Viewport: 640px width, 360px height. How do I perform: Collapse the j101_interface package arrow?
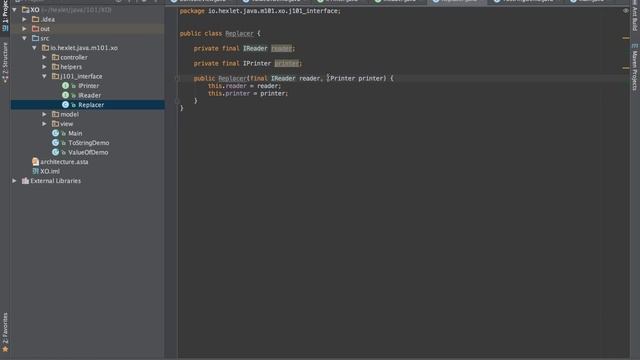pyautogui.click(x=44, y=76)
